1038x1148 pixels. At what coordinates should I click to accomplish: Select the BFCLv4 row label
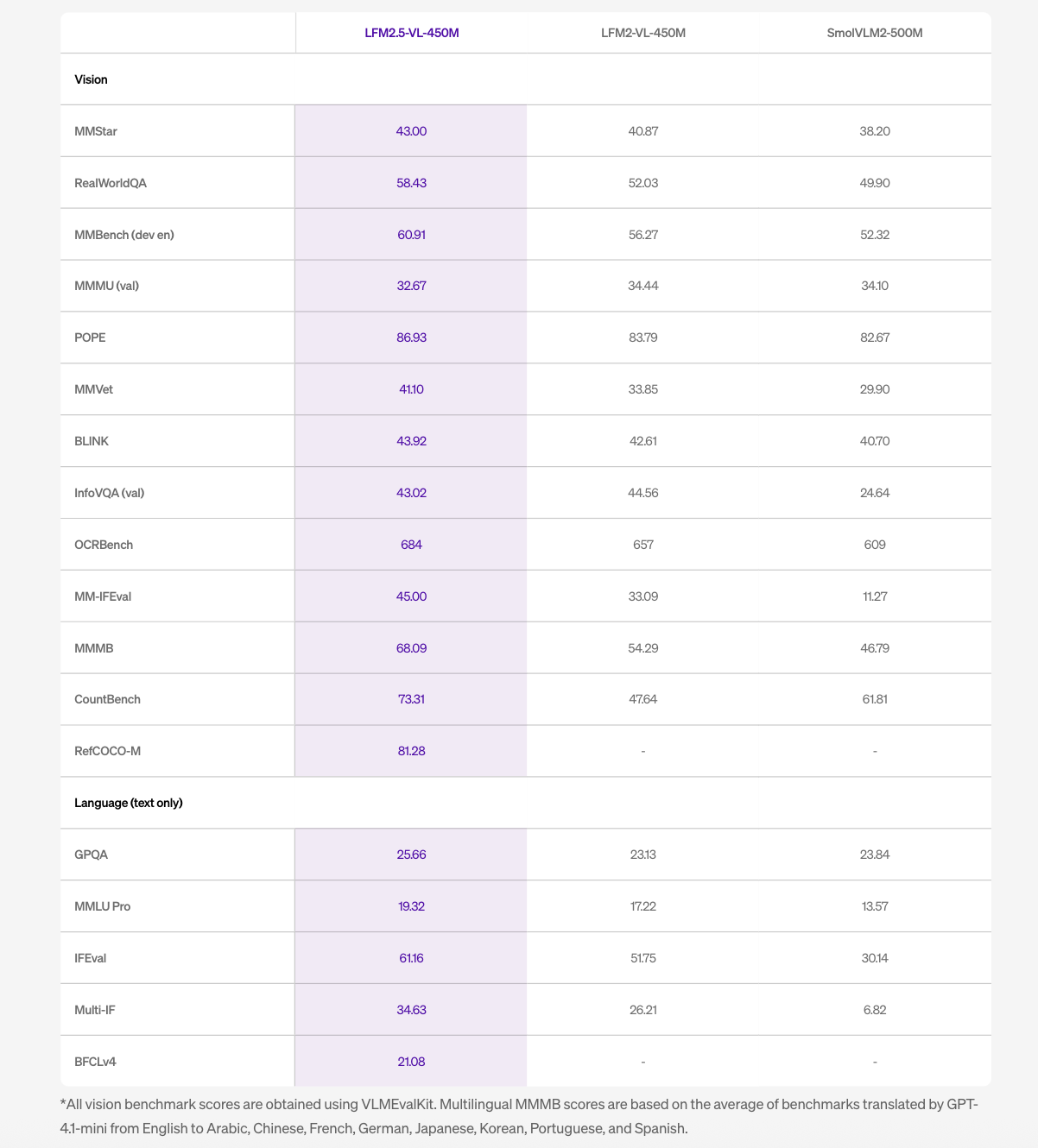(95, 1062)
